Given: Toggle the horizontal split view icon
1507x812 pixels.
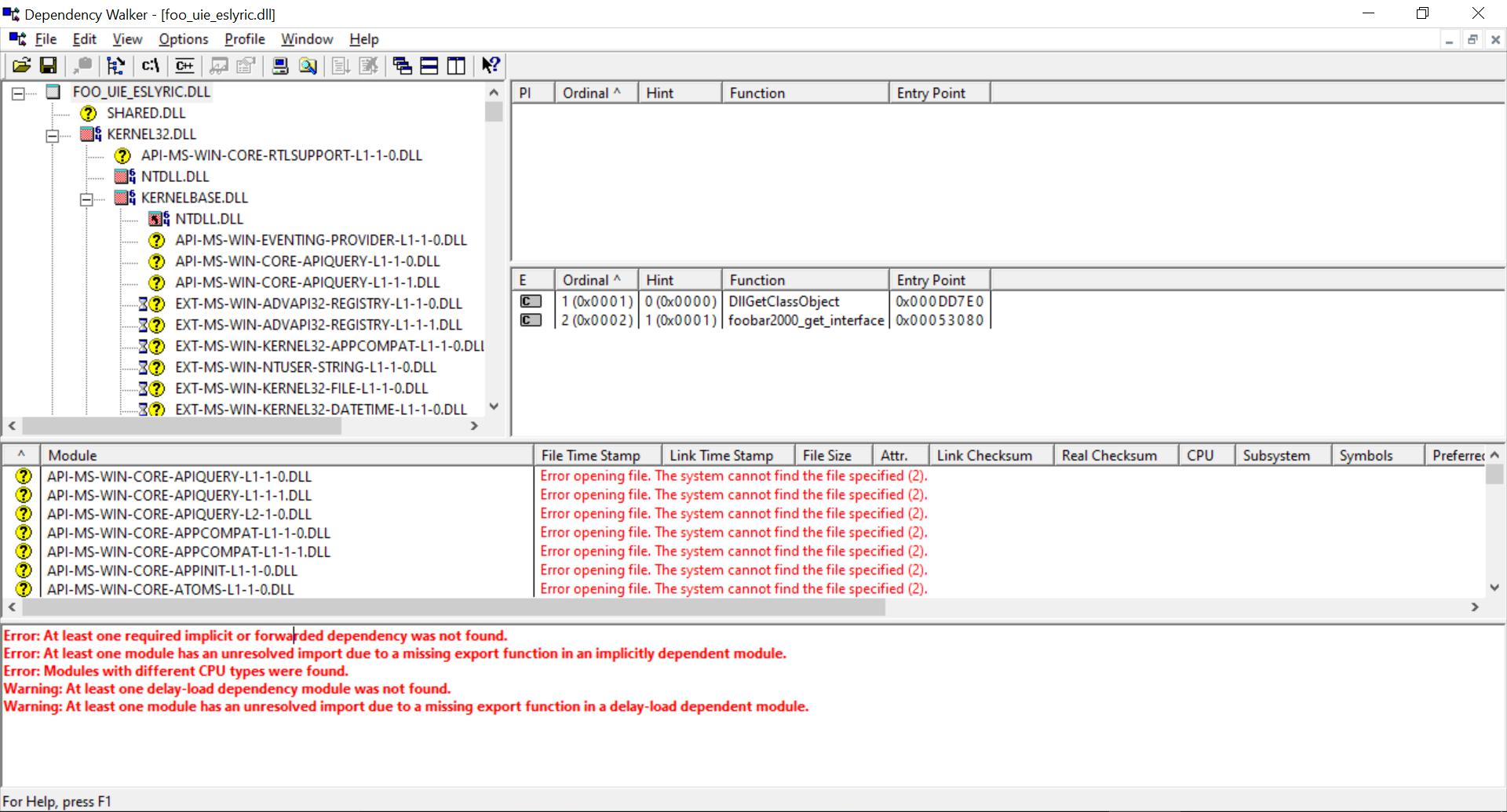Looking at the screenshot, I should coord(429,66).
